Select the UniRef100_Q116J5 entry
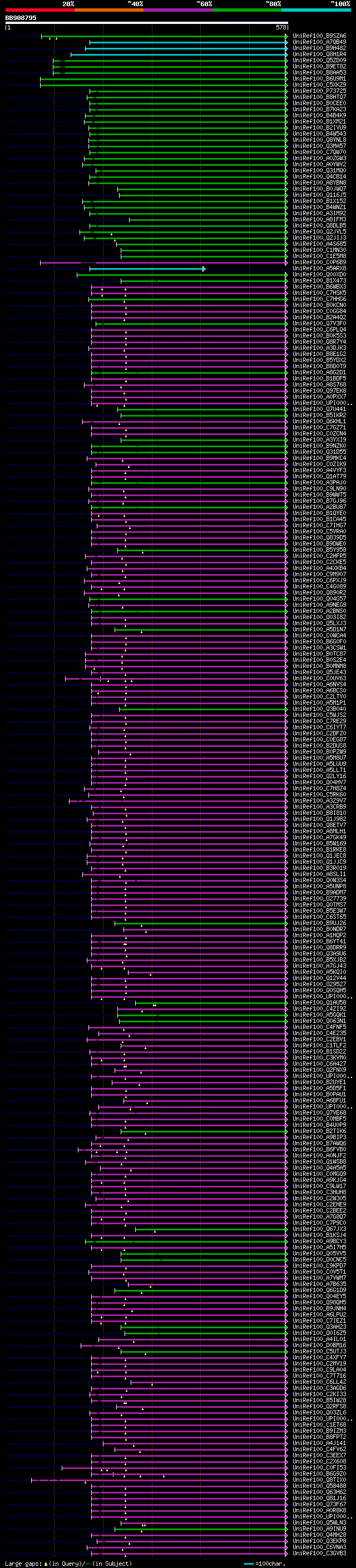 click(319, 195)
